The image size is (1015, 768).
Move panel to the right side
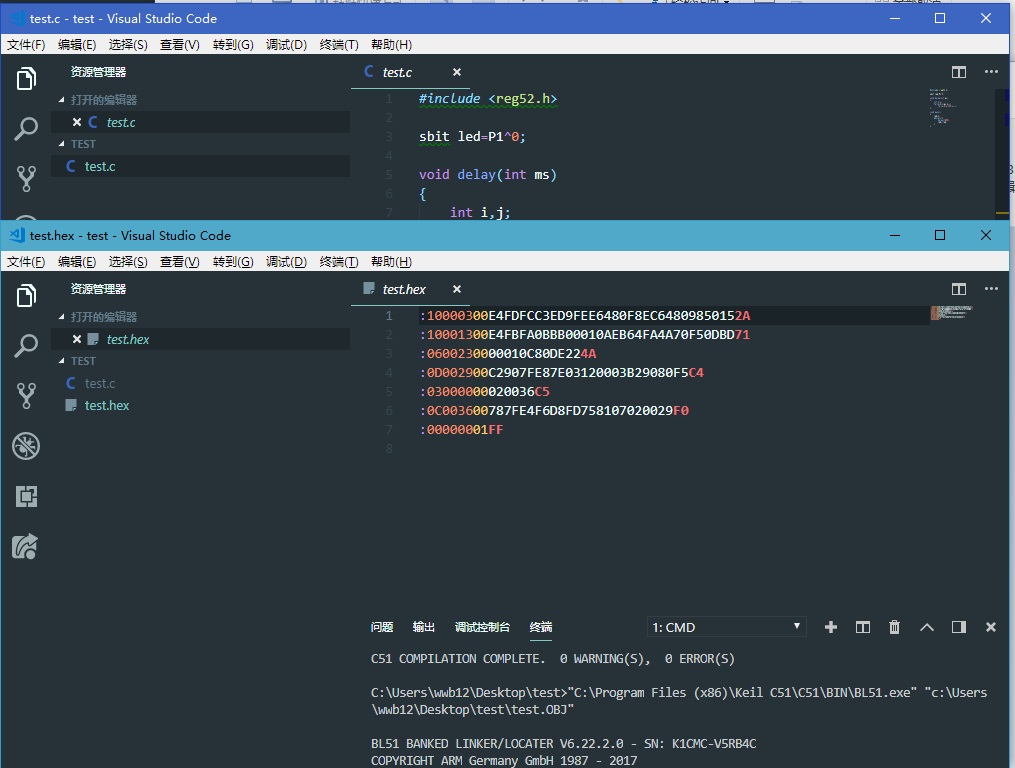pos(959,627)
